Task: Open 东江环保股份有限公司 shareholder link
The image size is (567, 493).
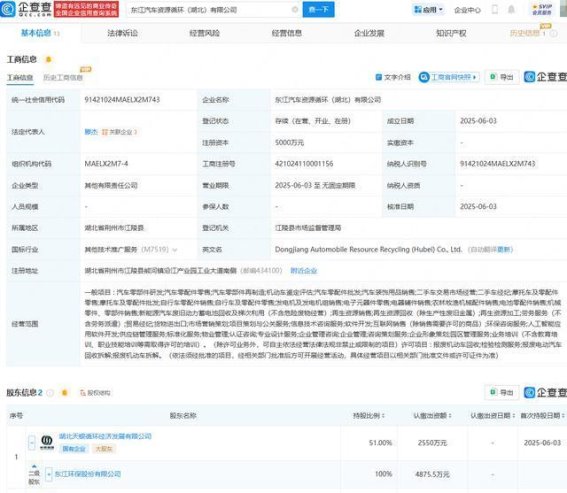Action: tap(88, 474)
